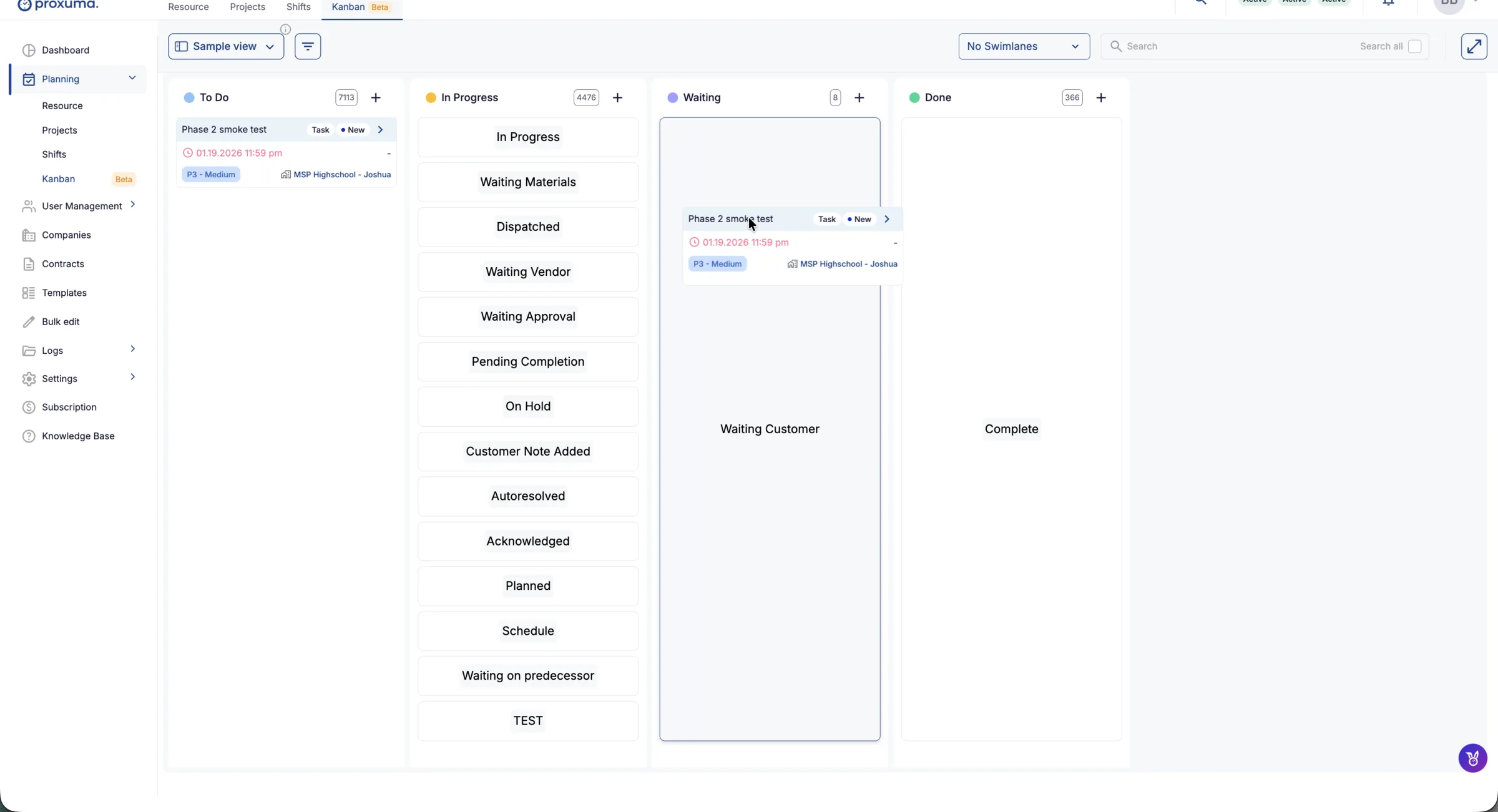1498x812 pixels.
Task: Click the Settings gear icon
Action: (x=29, y=379)
